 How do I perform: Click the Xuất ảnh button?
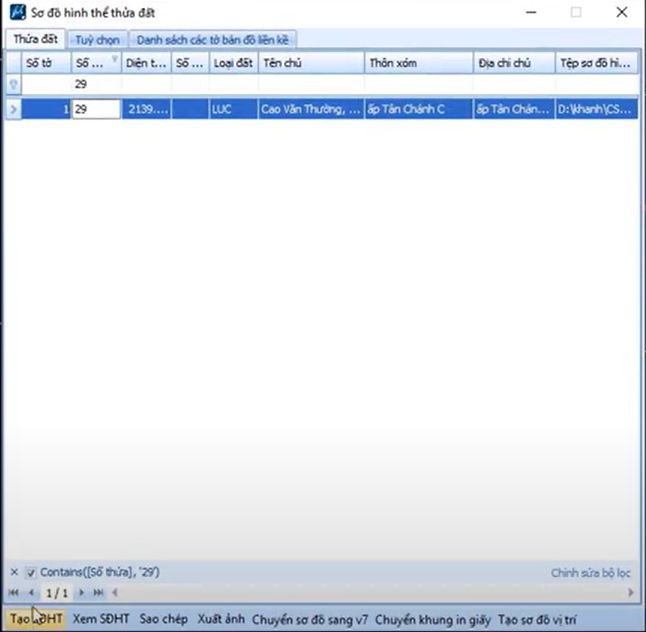[x=221, y=620]
